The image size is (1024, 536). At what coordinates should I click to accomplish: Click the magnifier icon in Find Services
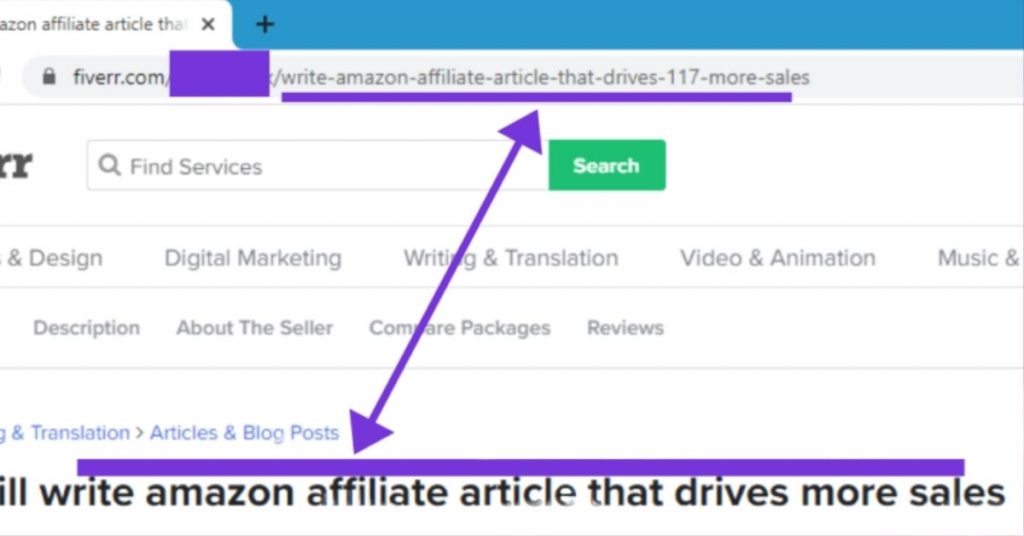[x=109, y=165]
